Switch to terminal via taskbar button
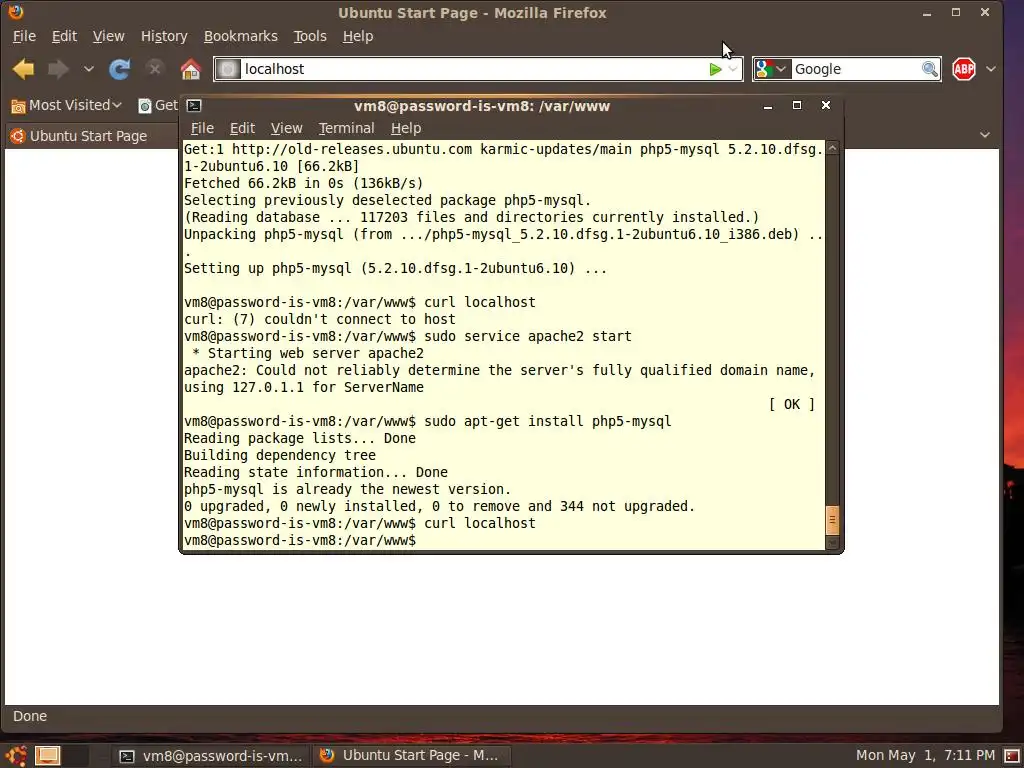This screenshot has width=1024, height=768. click(210, 756)
